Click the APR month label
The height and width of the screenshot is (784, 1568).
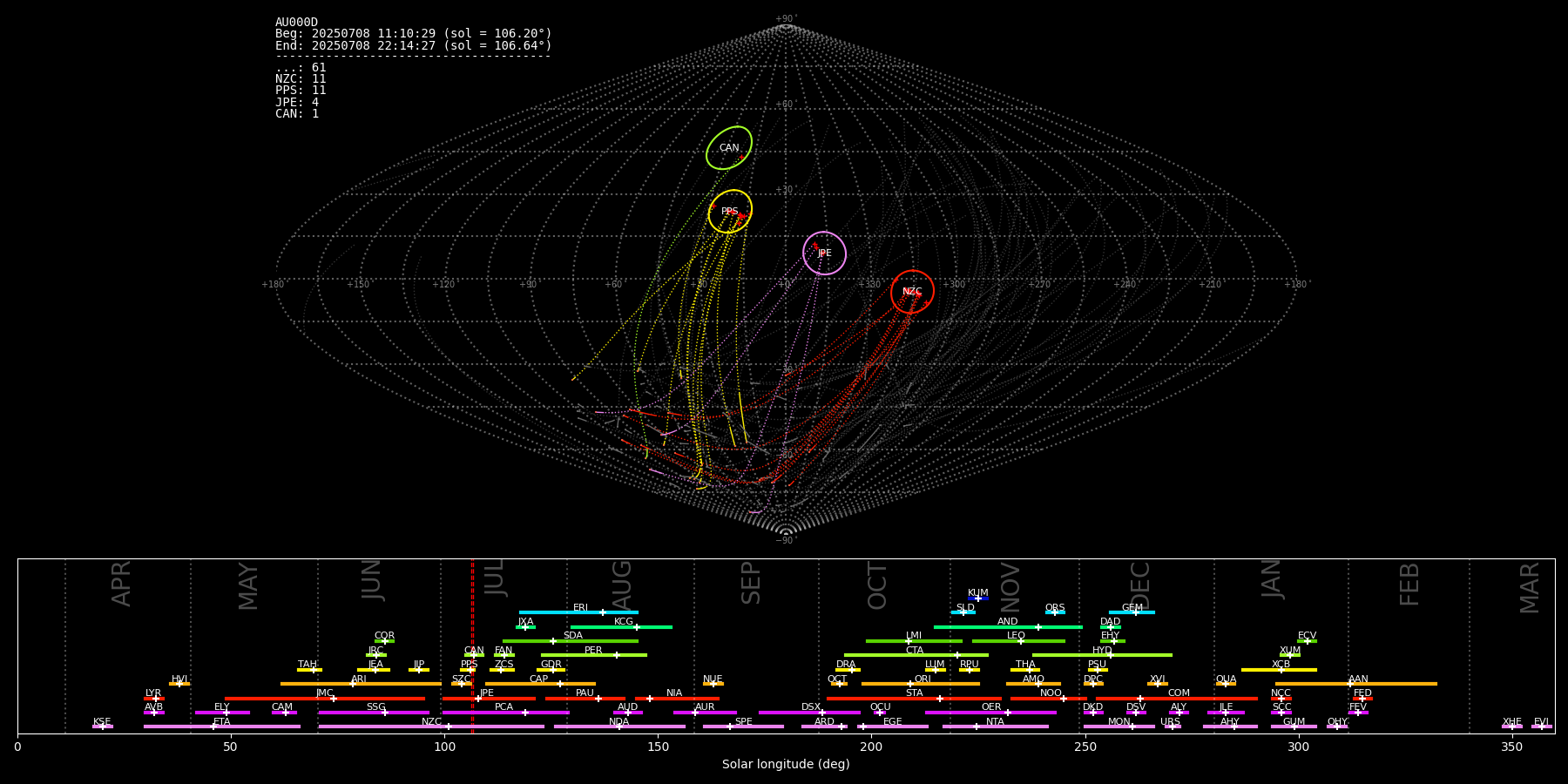click(x=121, y=584)
